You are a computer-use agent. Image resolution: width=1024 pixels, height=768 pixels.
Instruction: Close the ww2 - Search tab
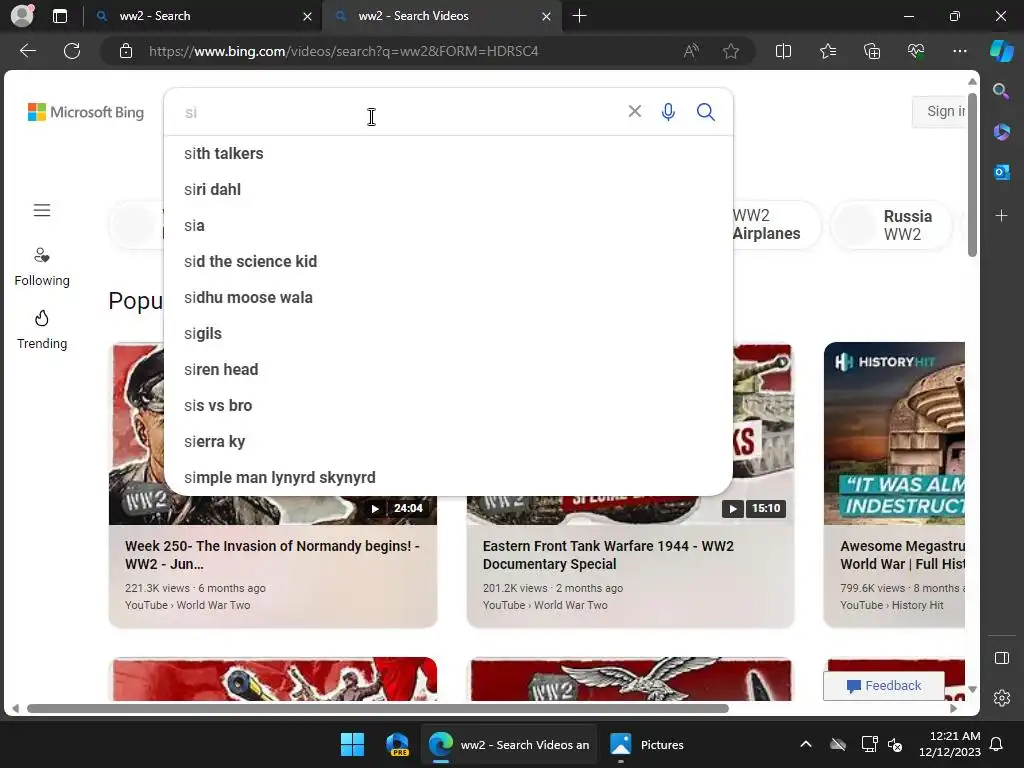pyautogui.click(x=307, y=16)
